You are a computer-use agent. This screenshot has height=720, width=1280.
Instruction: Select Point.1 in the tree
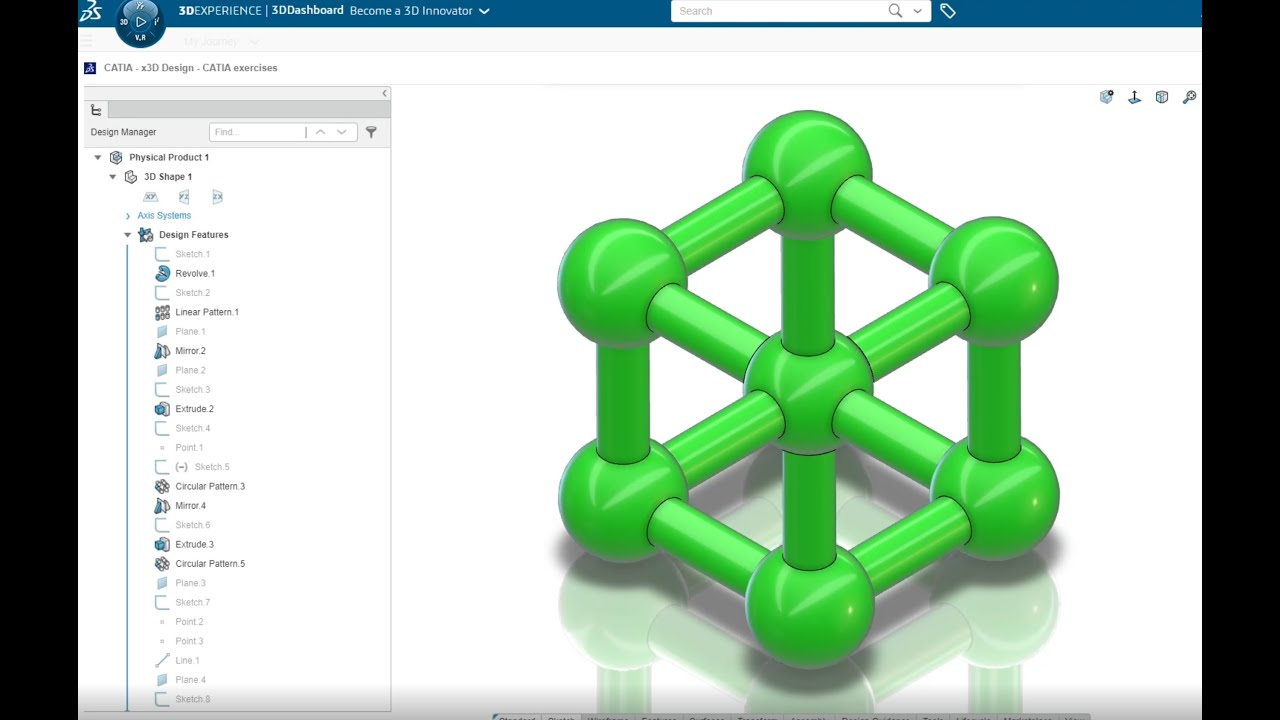click(x=189, y=448)
